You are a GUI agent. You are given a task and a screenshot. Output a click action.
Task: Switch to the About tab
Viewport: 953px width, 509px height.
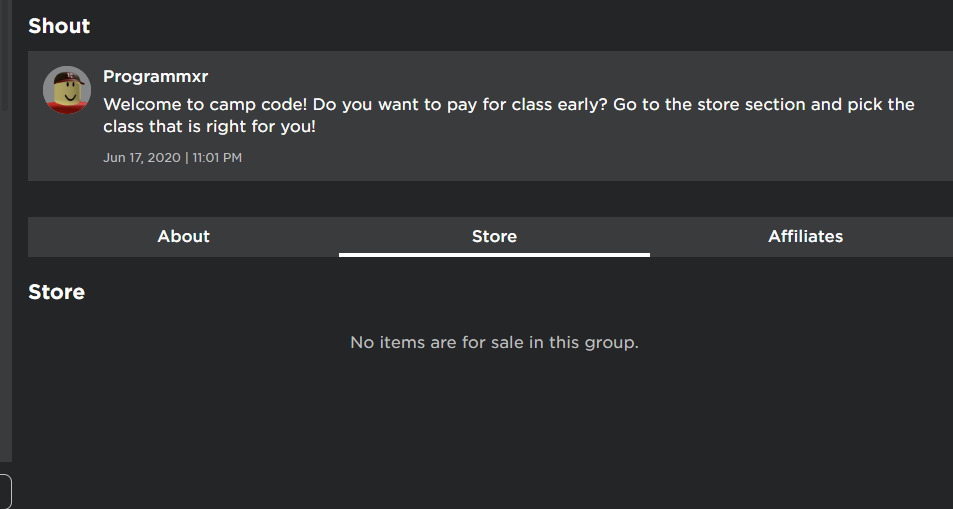click(183, 237)
